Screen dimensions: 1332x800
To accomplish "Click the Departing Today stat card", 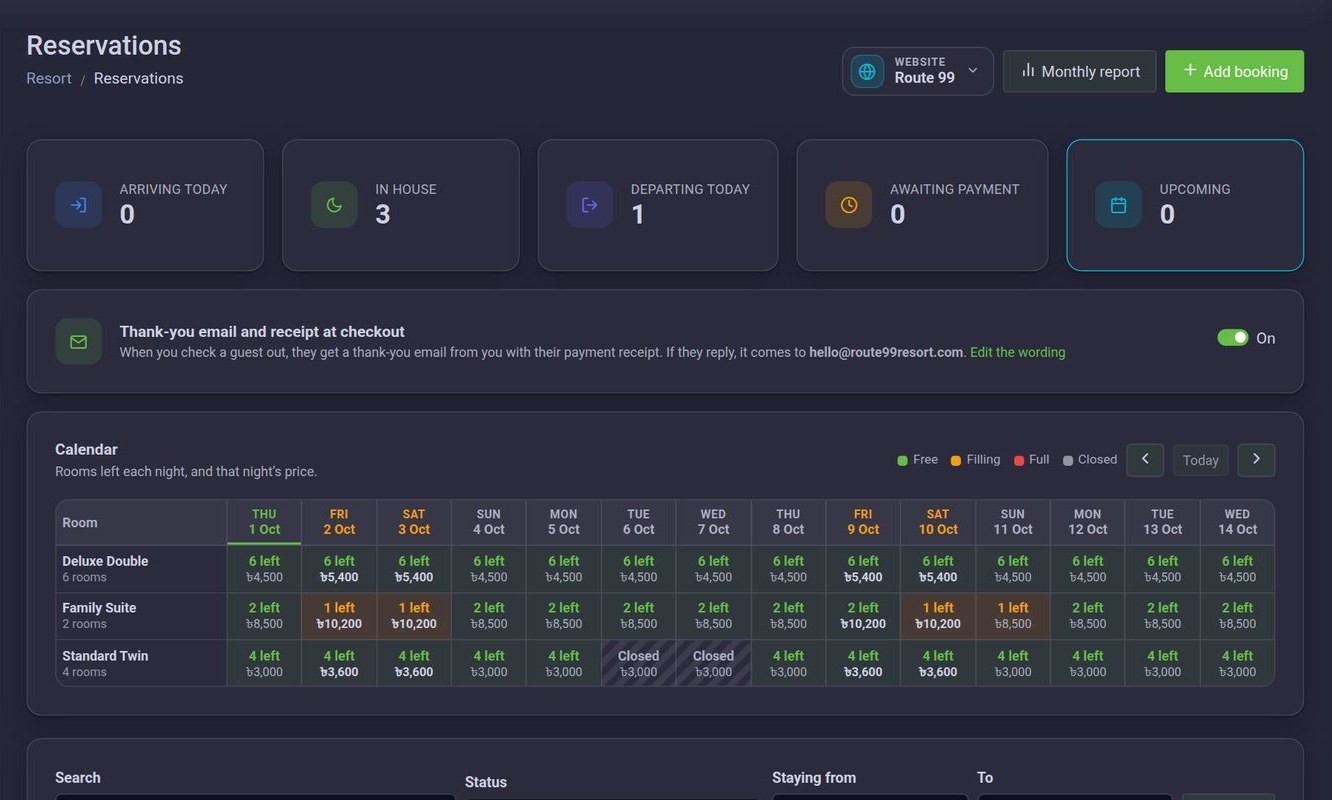I will click(658, 205).
